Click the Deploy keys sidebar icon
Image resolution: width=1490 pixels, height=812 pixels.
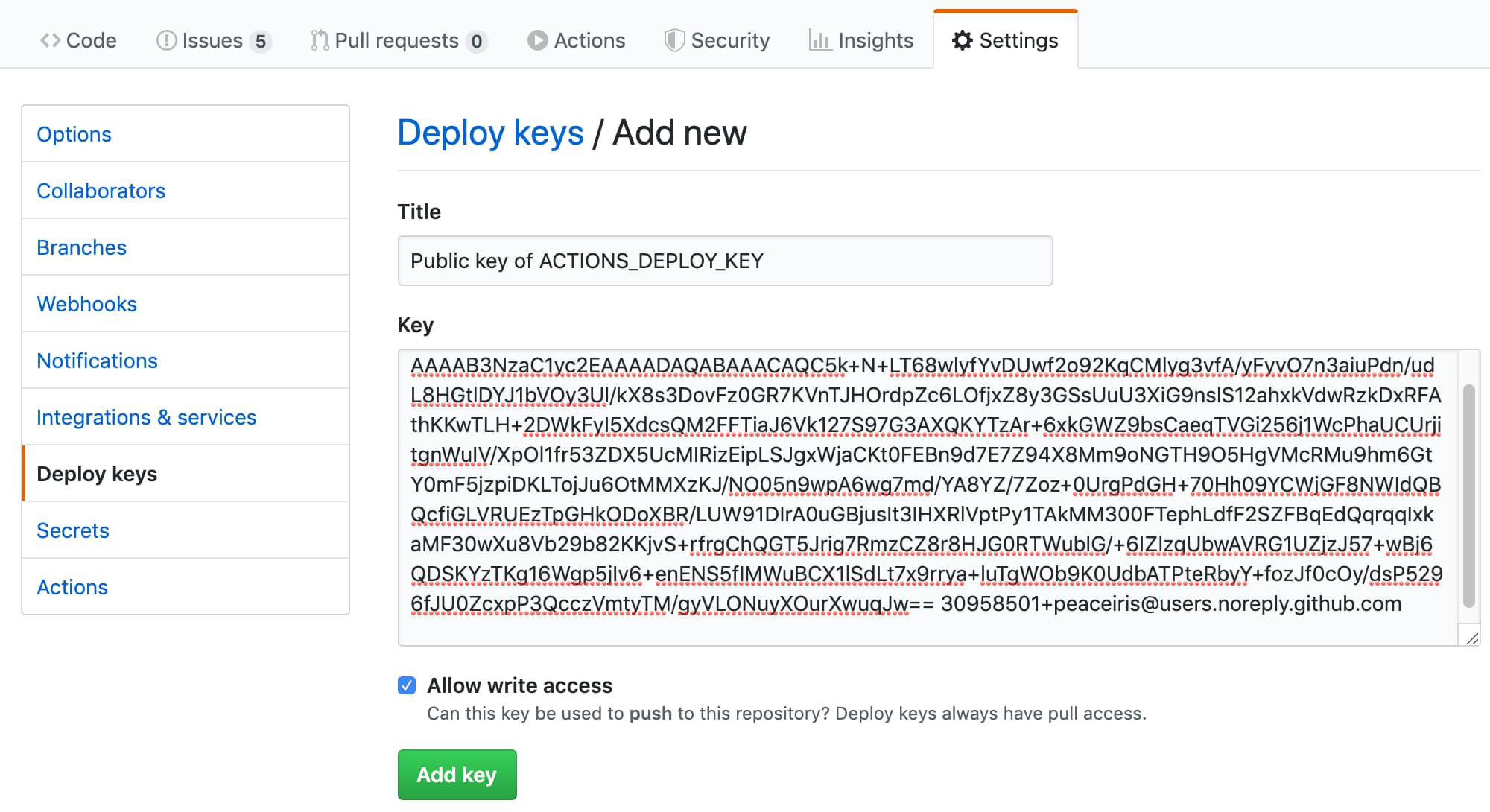coord(97,473)
